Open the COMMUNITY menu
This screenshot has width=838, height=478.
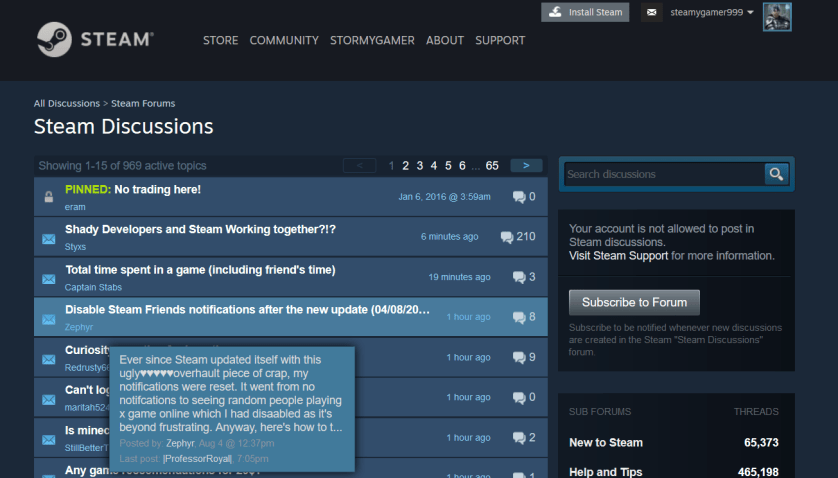point(284,41)
